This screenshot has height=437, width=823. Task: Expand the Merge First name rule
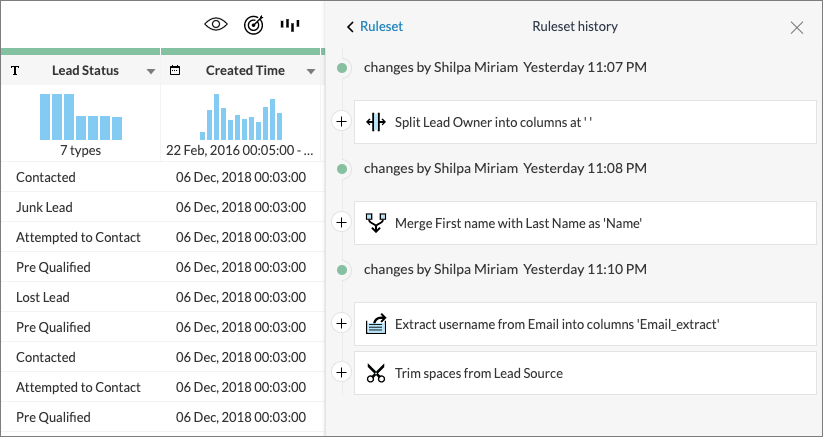[341, 222]
